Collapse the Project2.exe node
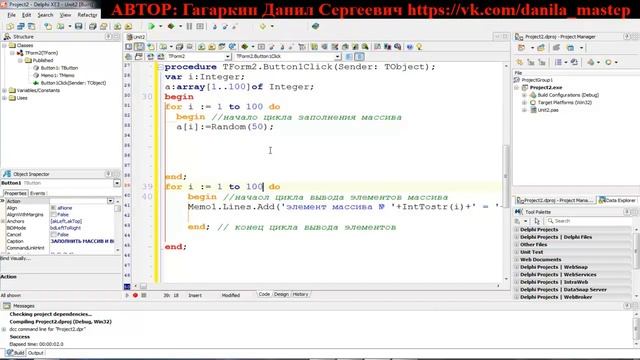 point(517,88)
